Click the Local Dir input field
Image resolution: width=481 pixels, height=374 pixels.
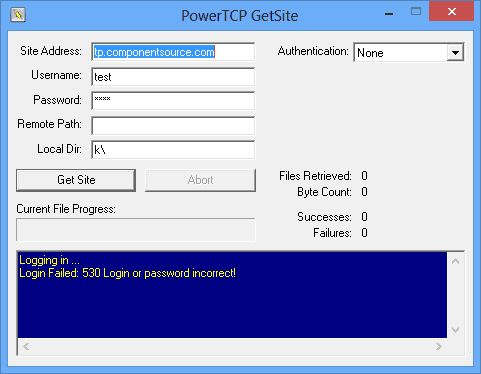click(x=173, y=150)
